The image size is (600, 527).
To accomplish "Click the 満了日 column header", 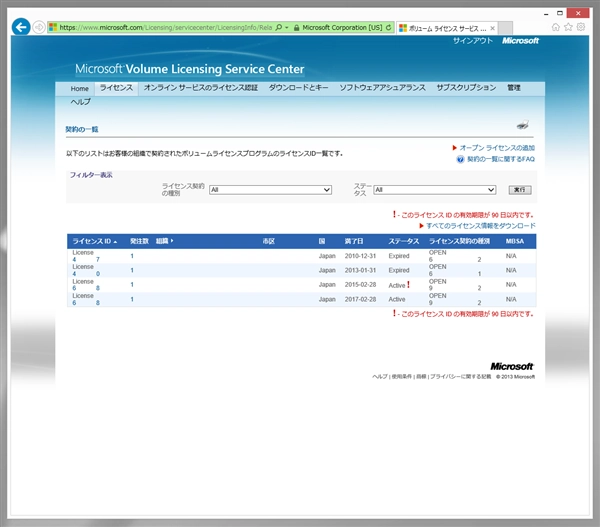I will 354,241.
